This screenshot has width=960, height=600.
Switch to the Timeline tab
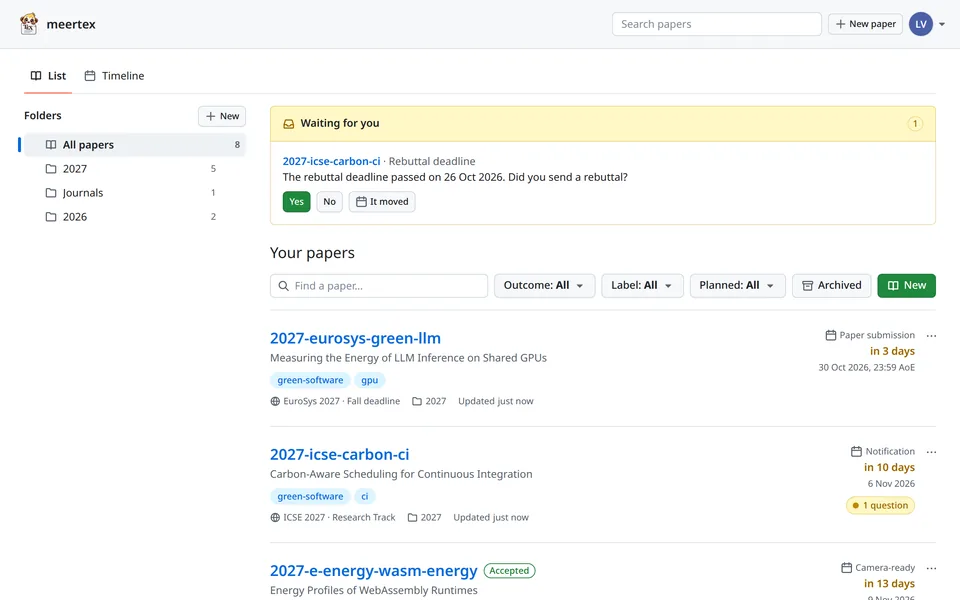click(x=114, y=76)
